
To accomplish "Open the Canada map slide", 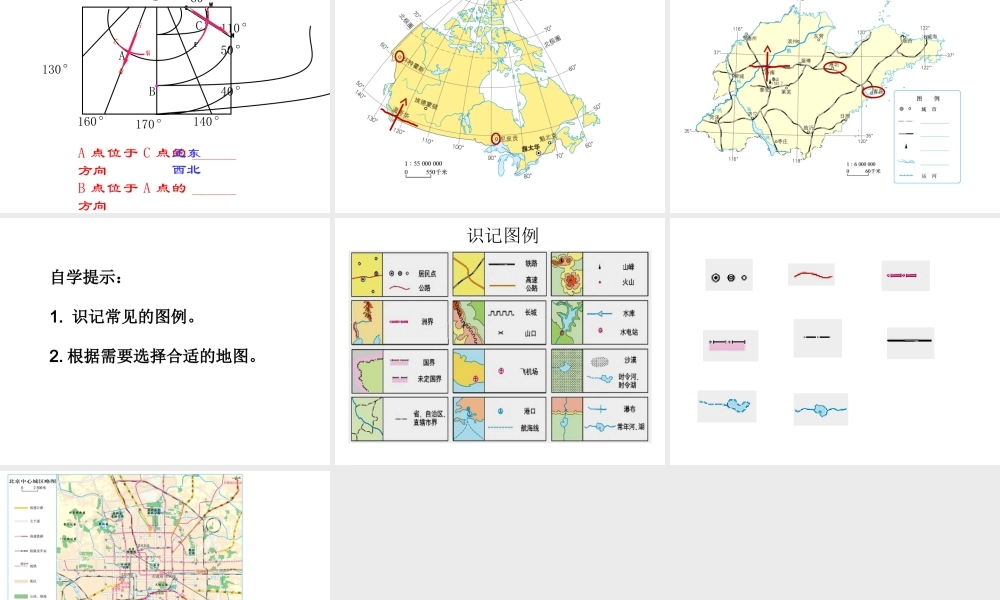I will pyautogui.click(x=500, y=106).
